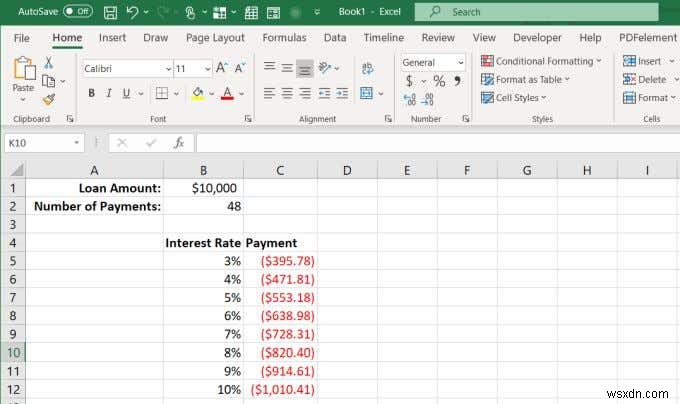The width and height of the screenshot is (680, 404).
Task: Open the Formulas tab
Action: click(284, 38)
